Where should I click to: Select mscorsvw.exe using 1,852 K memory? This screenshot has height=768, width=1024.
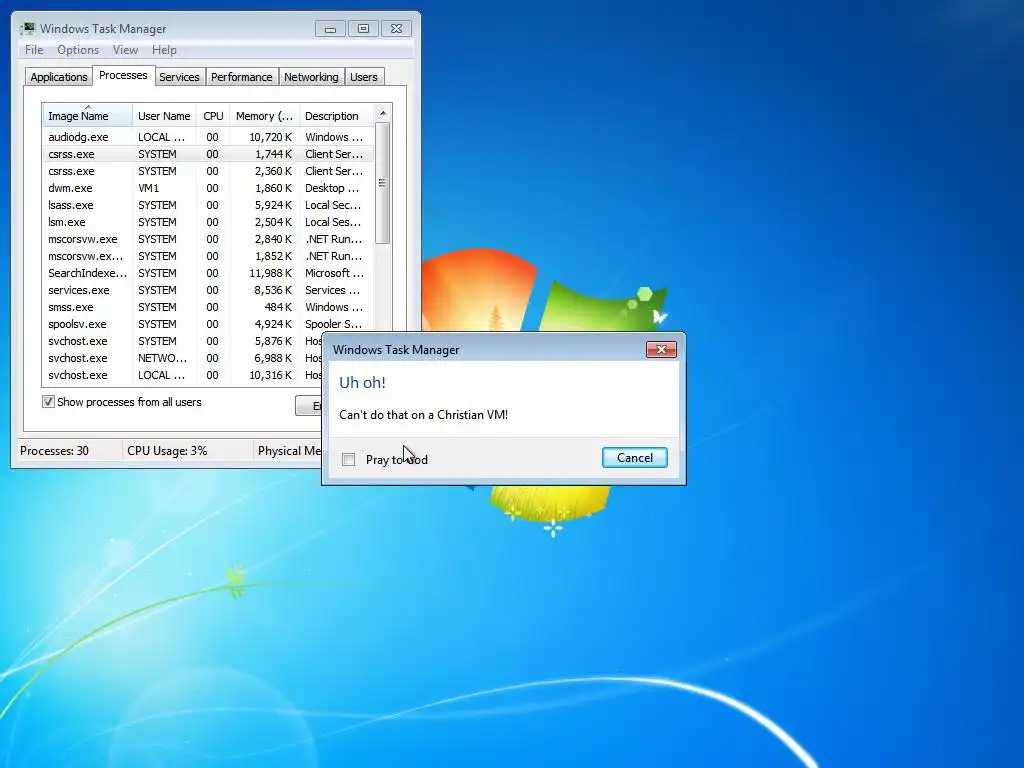pyautogui.click(x=208, y=256)
